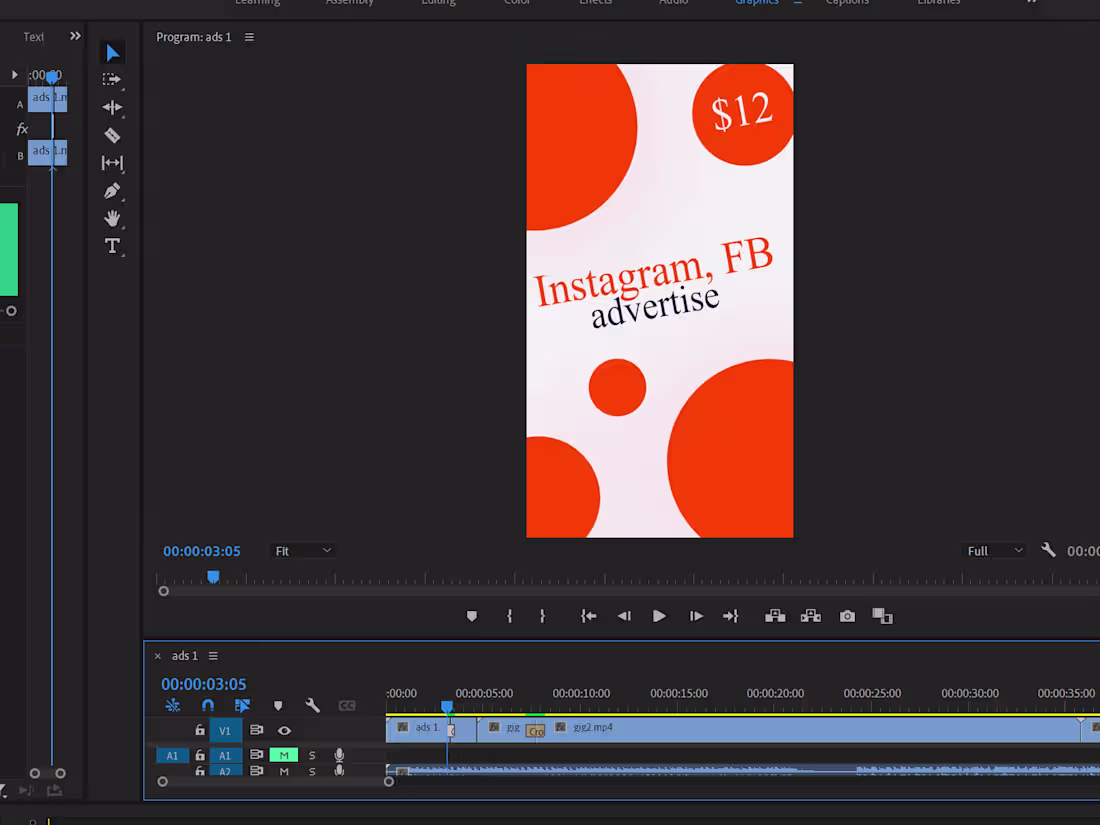Select the Track Select Forward tool
Screen dimensions: 1100x825
pos(113,79)
